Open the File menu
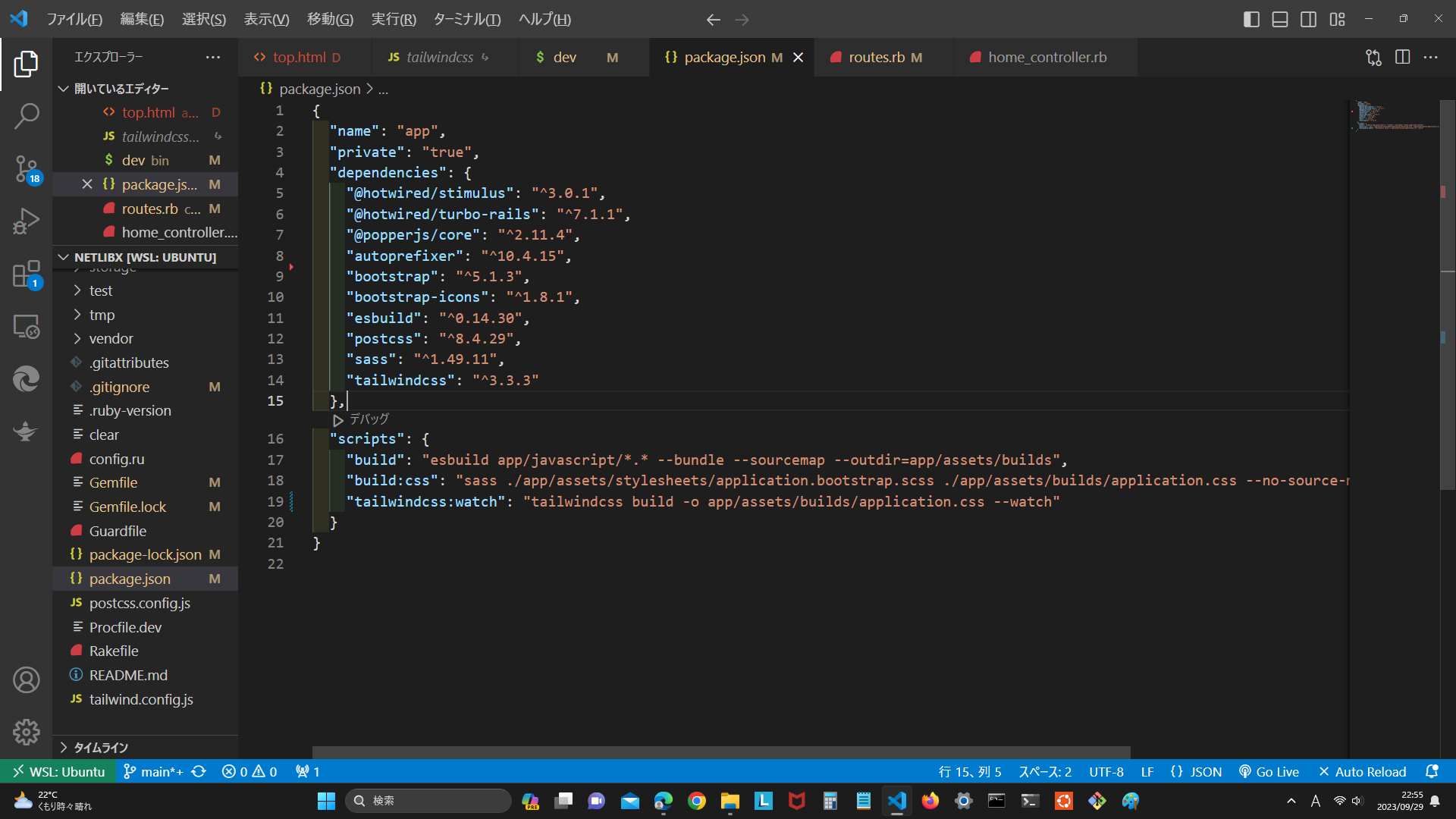Image resolution: width=1456 pixels, height=819 pixels. coord(74,20)
